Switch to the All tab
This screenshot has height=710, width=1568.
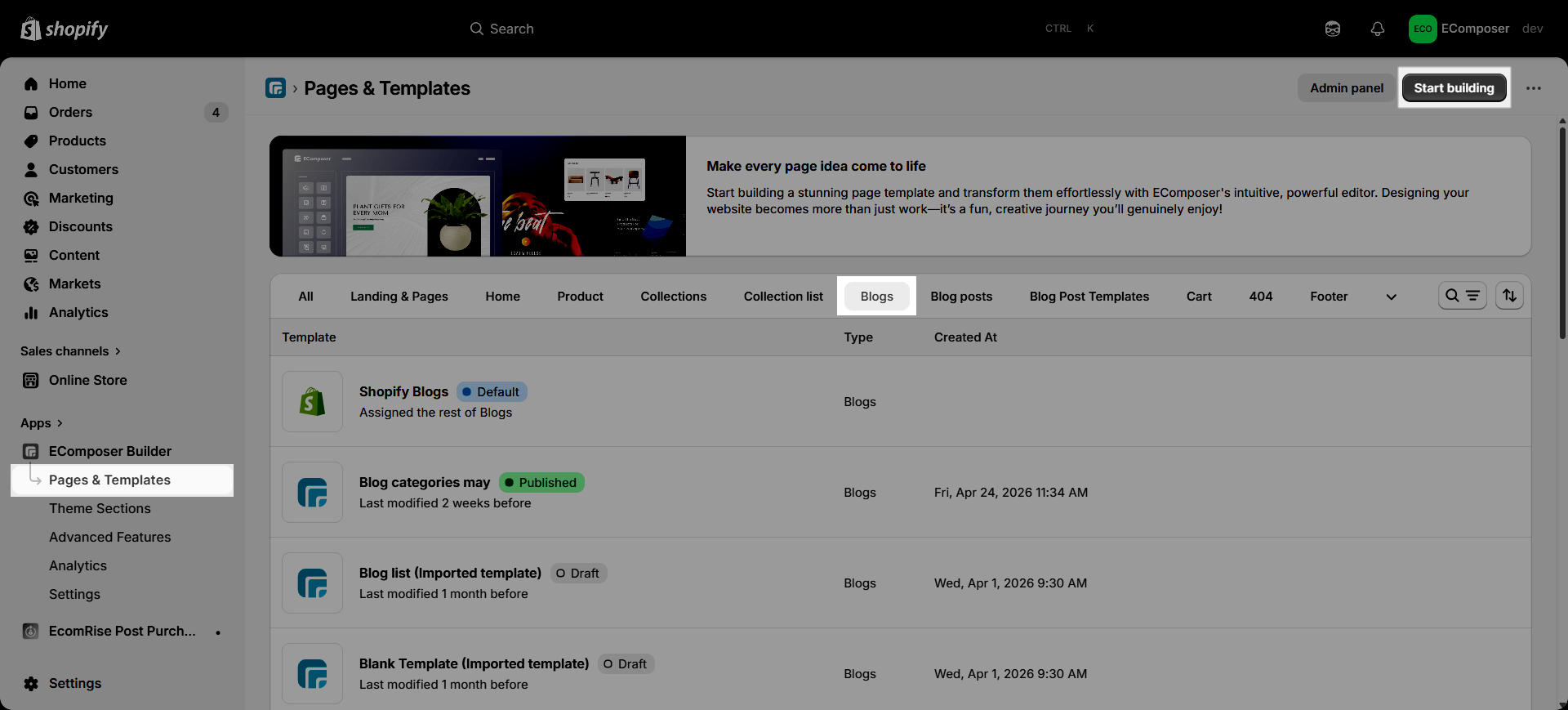[x=305, y=297]
